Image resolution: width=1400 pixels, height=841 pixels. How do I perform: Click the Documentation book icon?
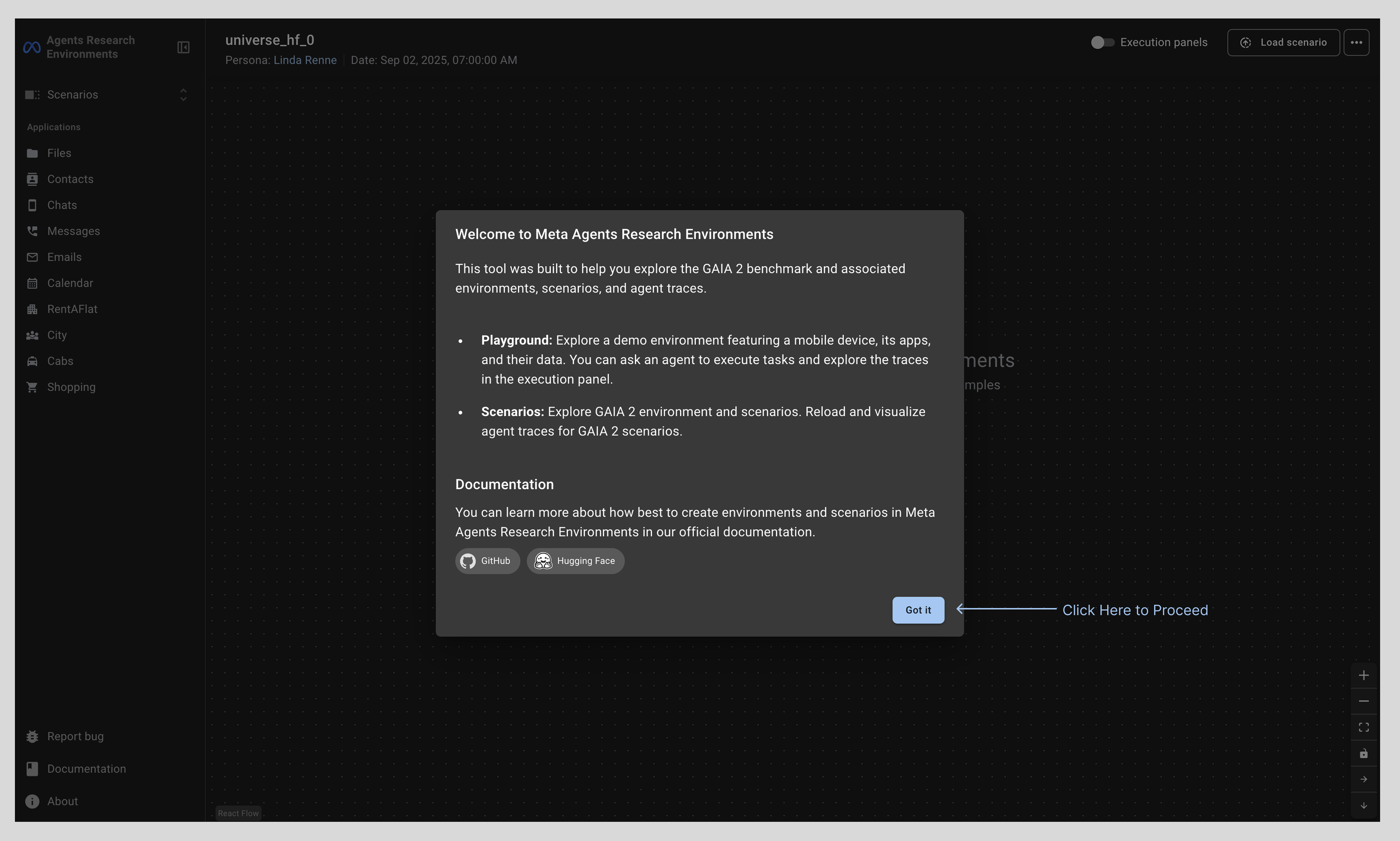point(32,769)
